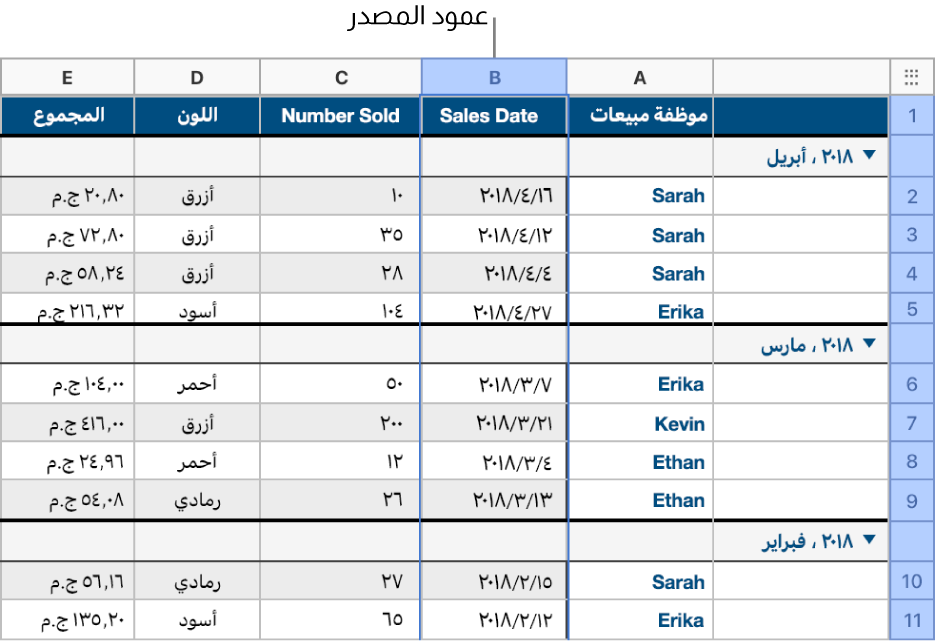
Task: Select column E header
Action: coord(67,77)
